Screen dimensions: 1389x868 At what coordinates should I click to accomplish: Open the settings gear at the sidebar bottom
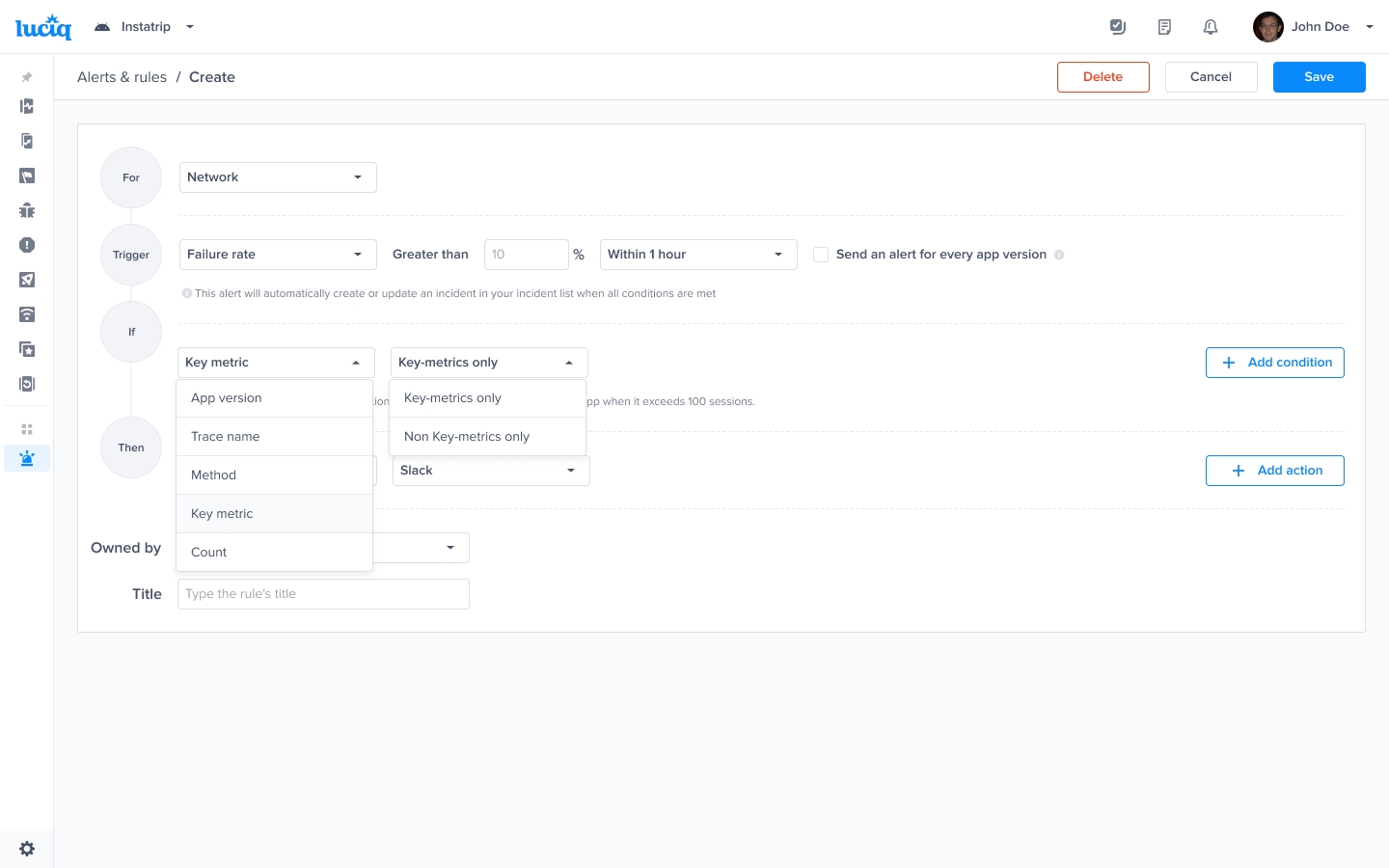[x=27, y=849]
